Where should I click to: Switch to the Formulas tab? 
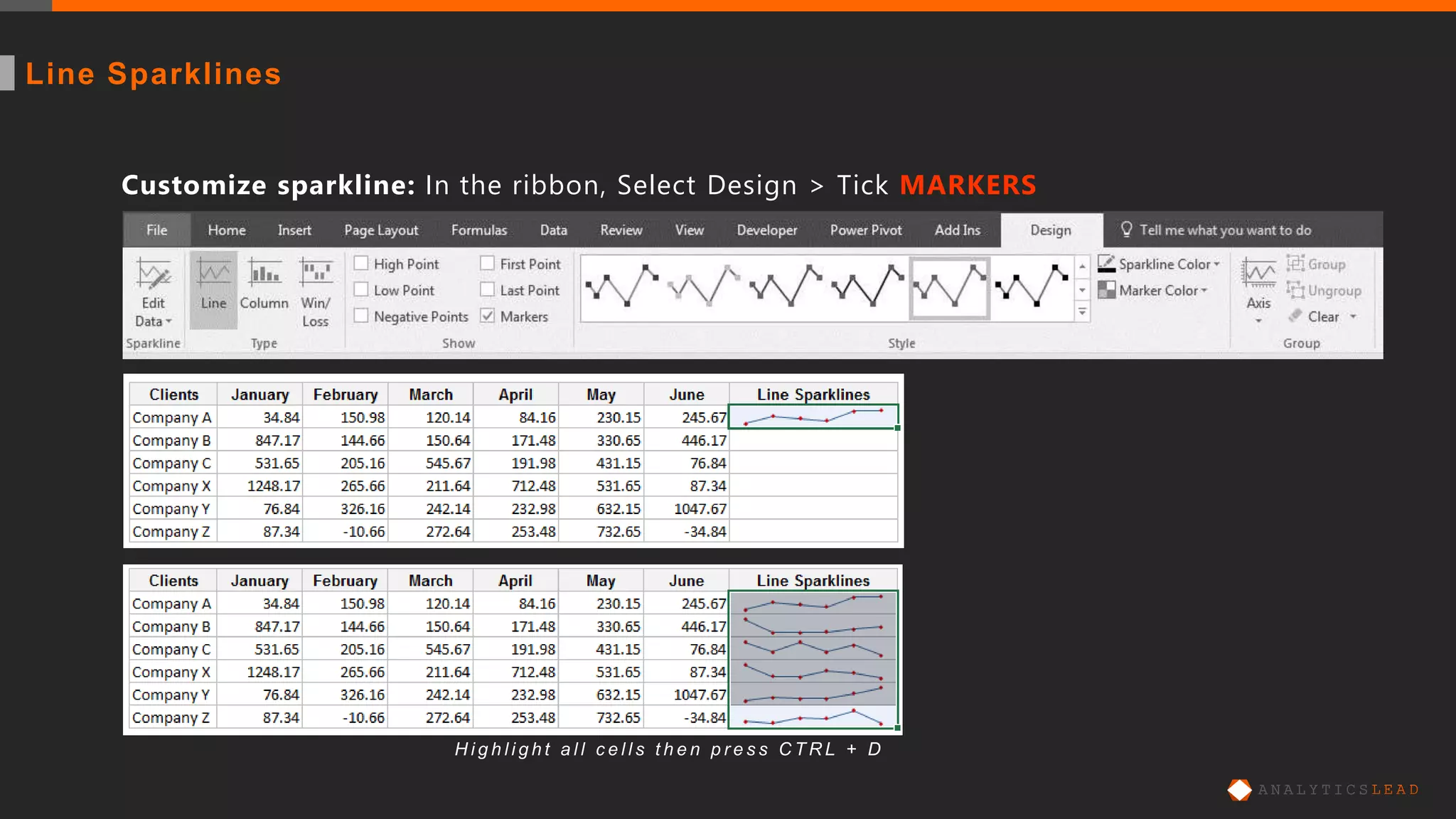click(x=479, y=230)
